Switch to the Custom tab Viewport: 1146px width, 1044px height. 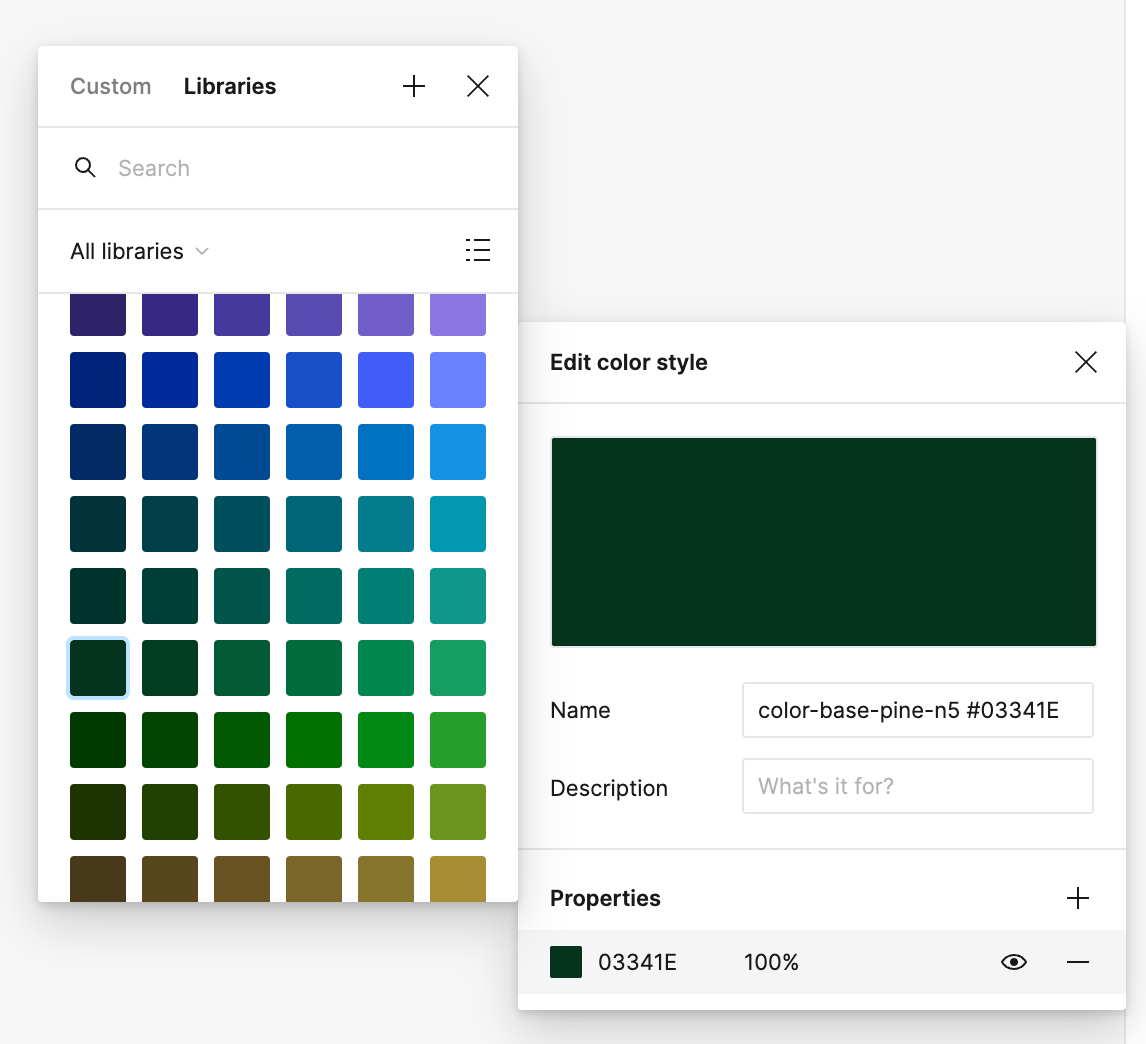[110, 86]
